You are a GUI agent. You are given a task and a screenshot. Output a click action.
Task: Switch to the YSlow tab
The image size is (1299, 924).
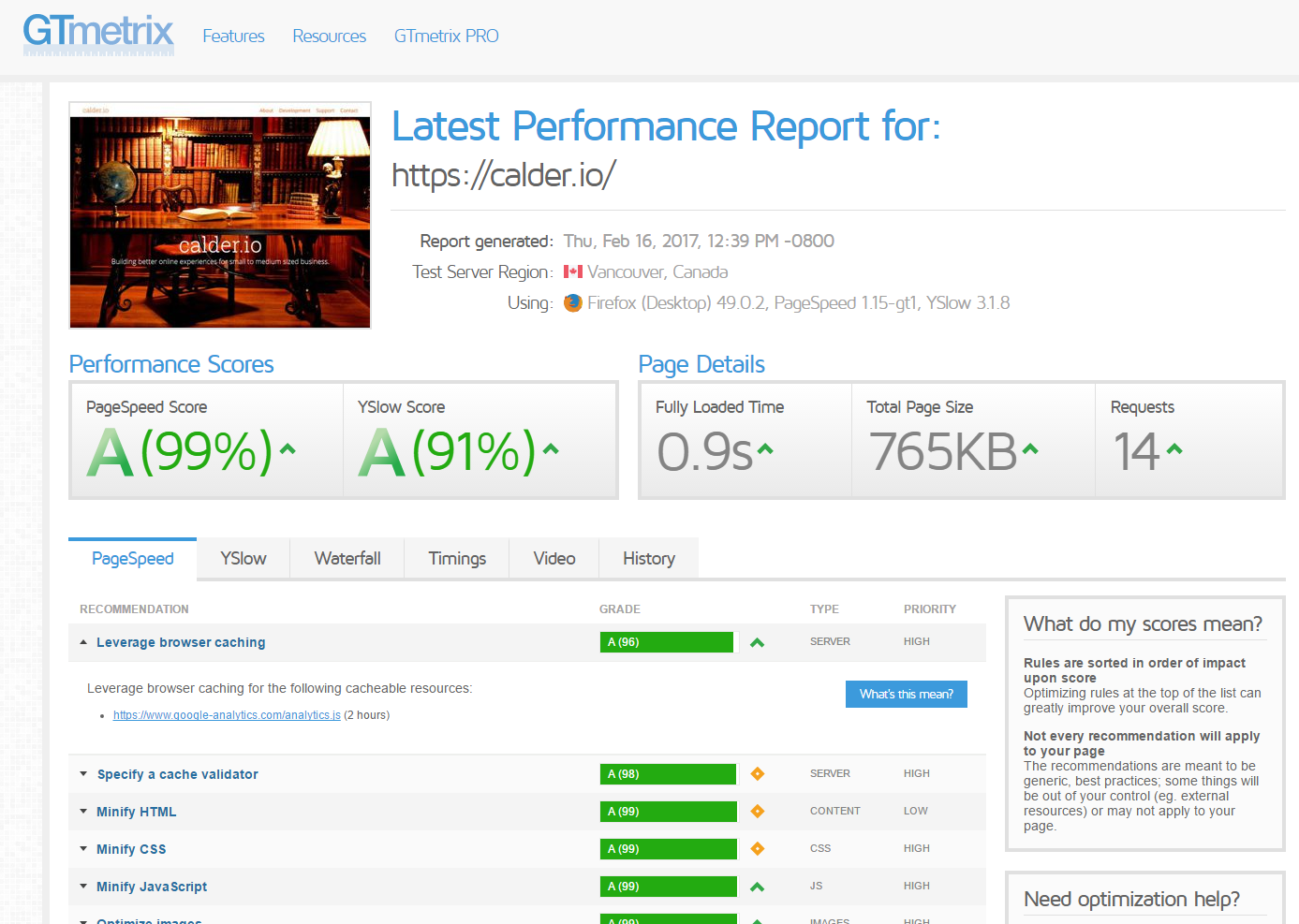[244, 559]
